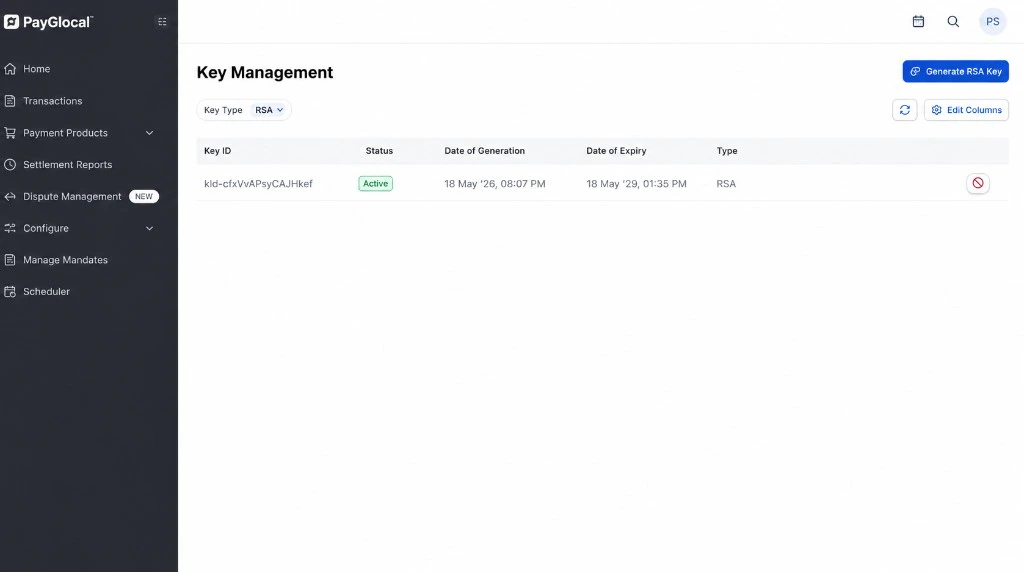
Task: Click the Dispute Management arrow icon
Action: coord(10,197)
